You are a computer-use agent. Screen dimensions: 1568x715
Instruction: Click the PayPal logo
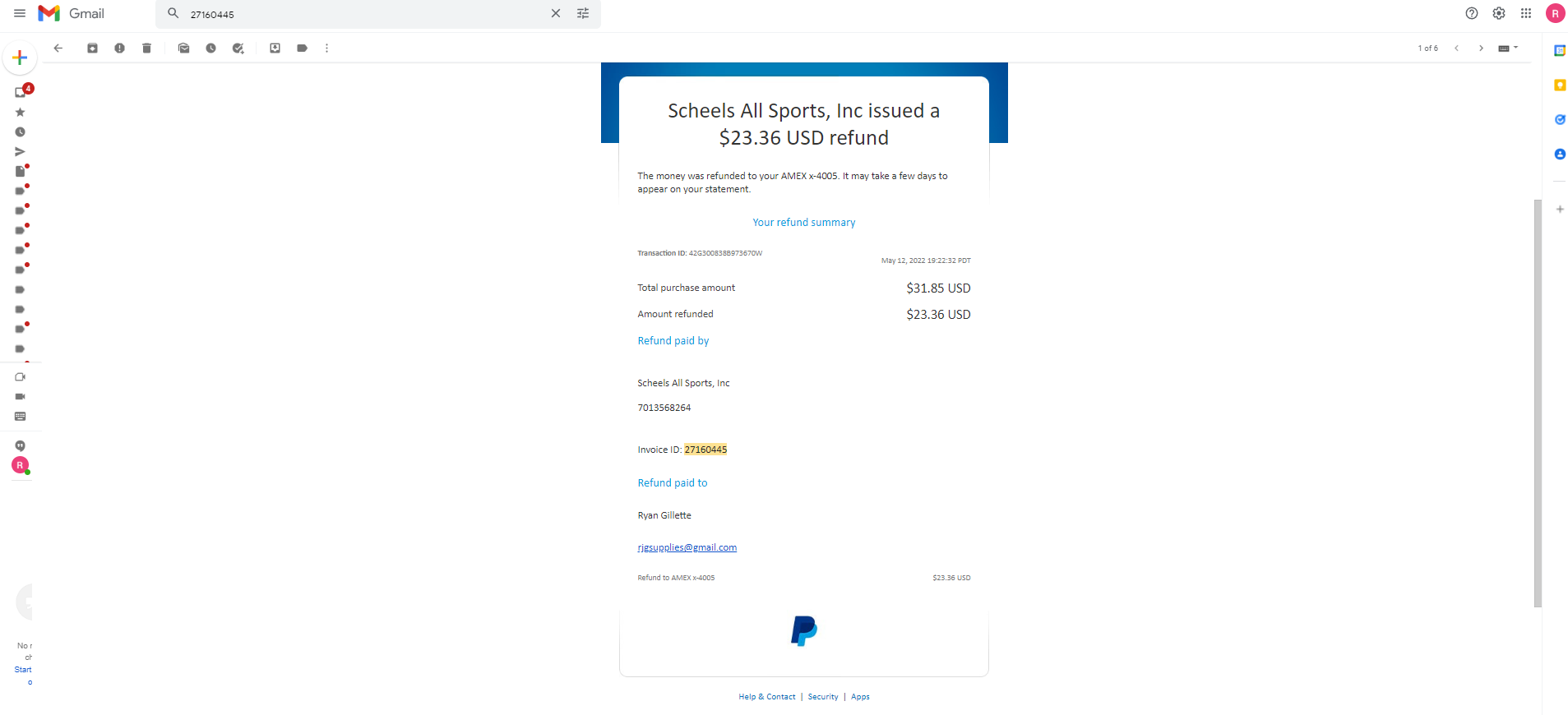coord(804,630)
